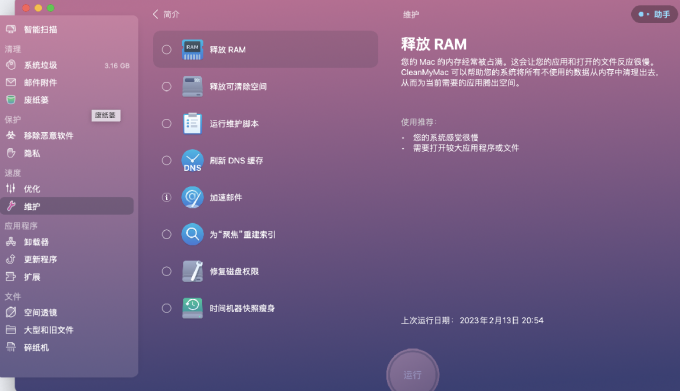Screen dimensions: 680x391
Task: Click the clipboard icon for 运行维护脚本
Action: point(192,124)
